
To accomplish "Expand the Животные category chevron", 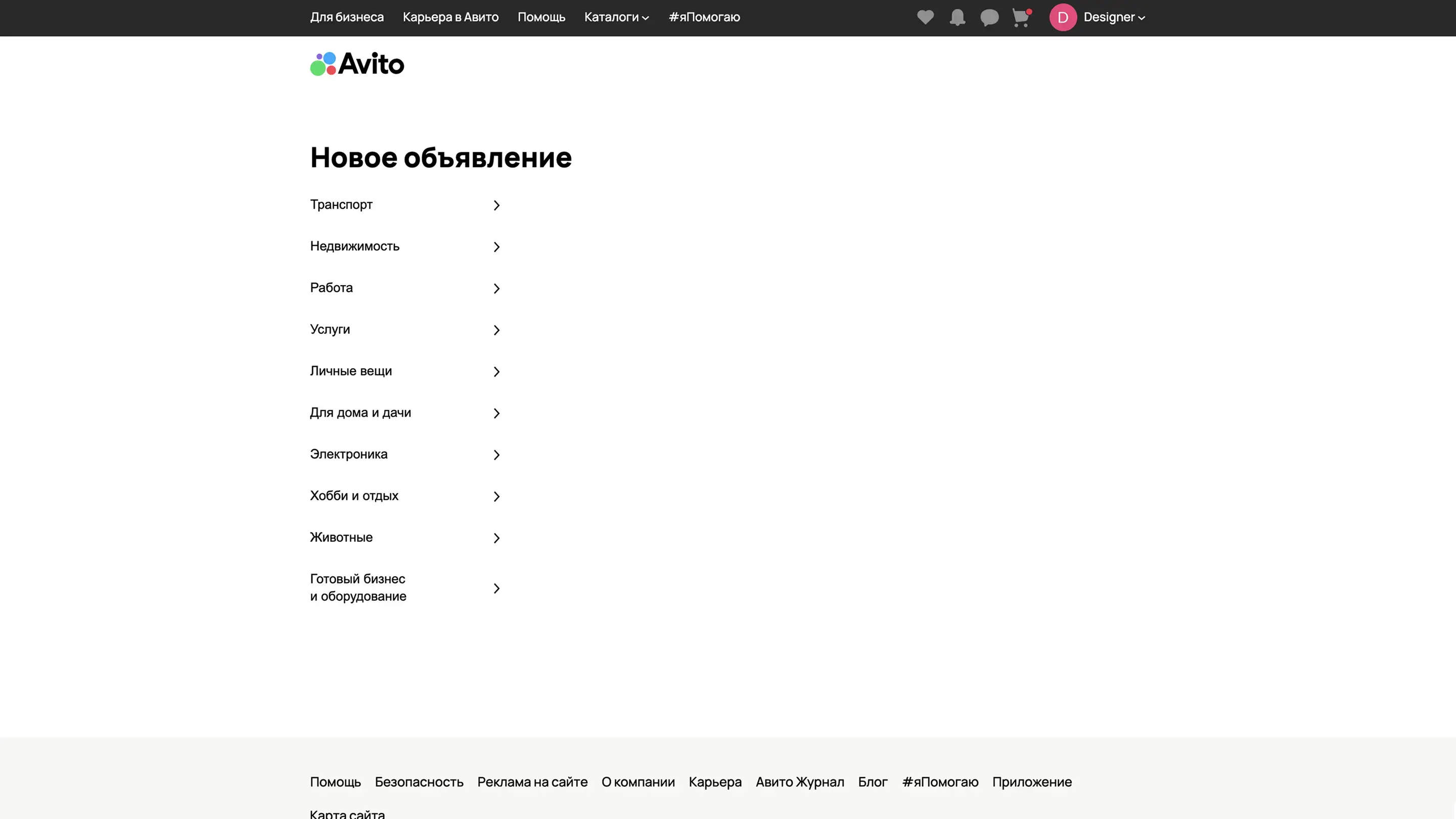I will tap(496, 538).
